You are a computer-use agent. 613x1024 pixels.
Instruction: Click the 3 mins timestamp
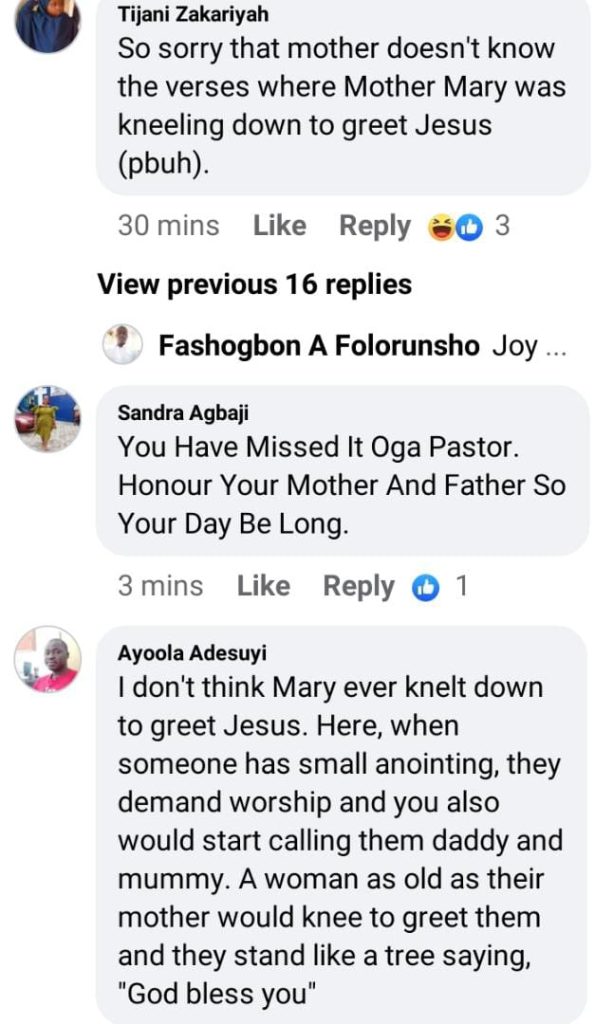click(160, 586)
